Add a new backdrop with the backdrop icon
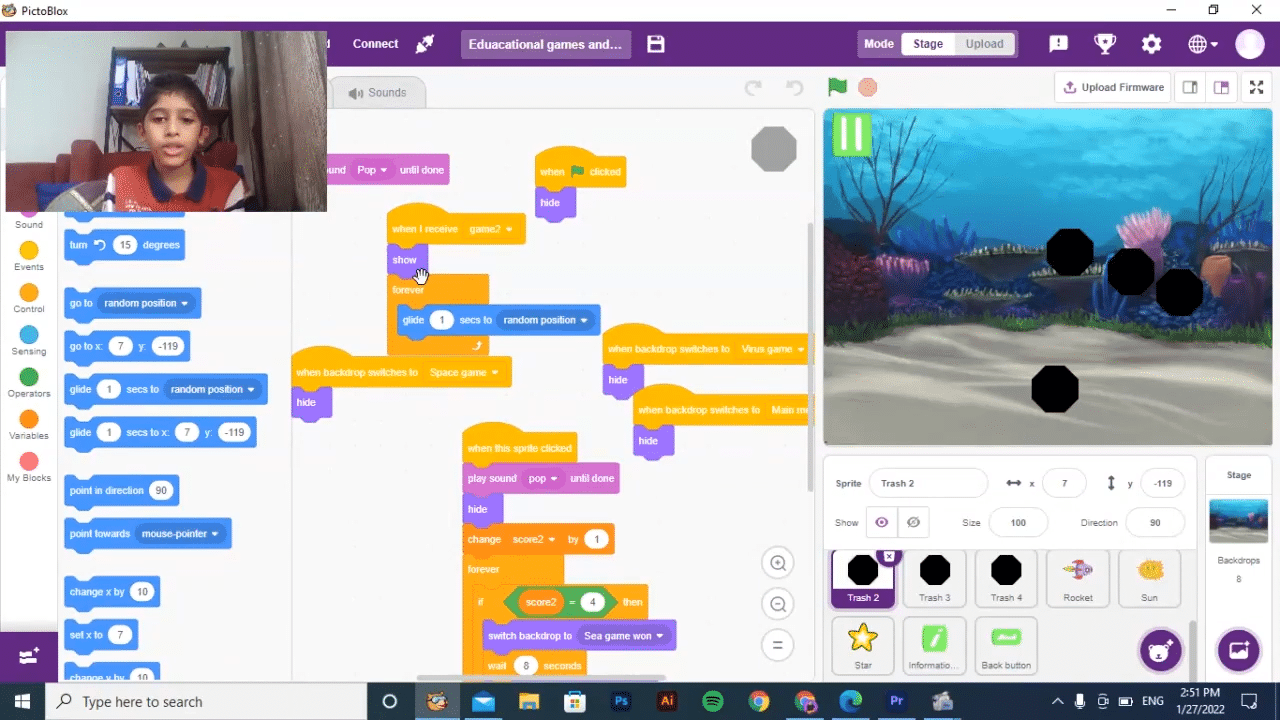The height and width of the screenshot is (720, 1280). (x=1238, y=650)
